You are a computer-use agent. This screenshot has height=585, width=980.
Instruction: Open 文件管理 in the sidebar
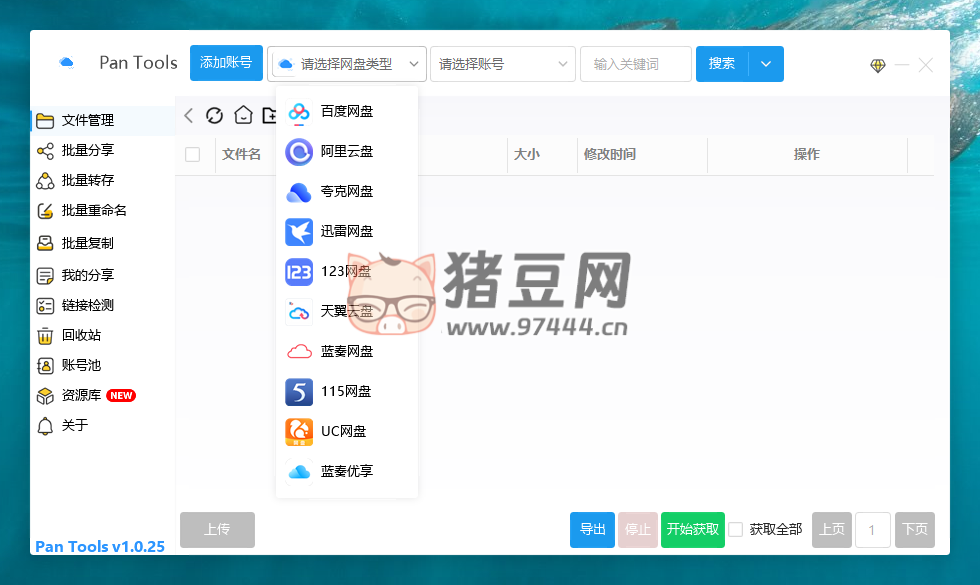(x=103, y=120)
